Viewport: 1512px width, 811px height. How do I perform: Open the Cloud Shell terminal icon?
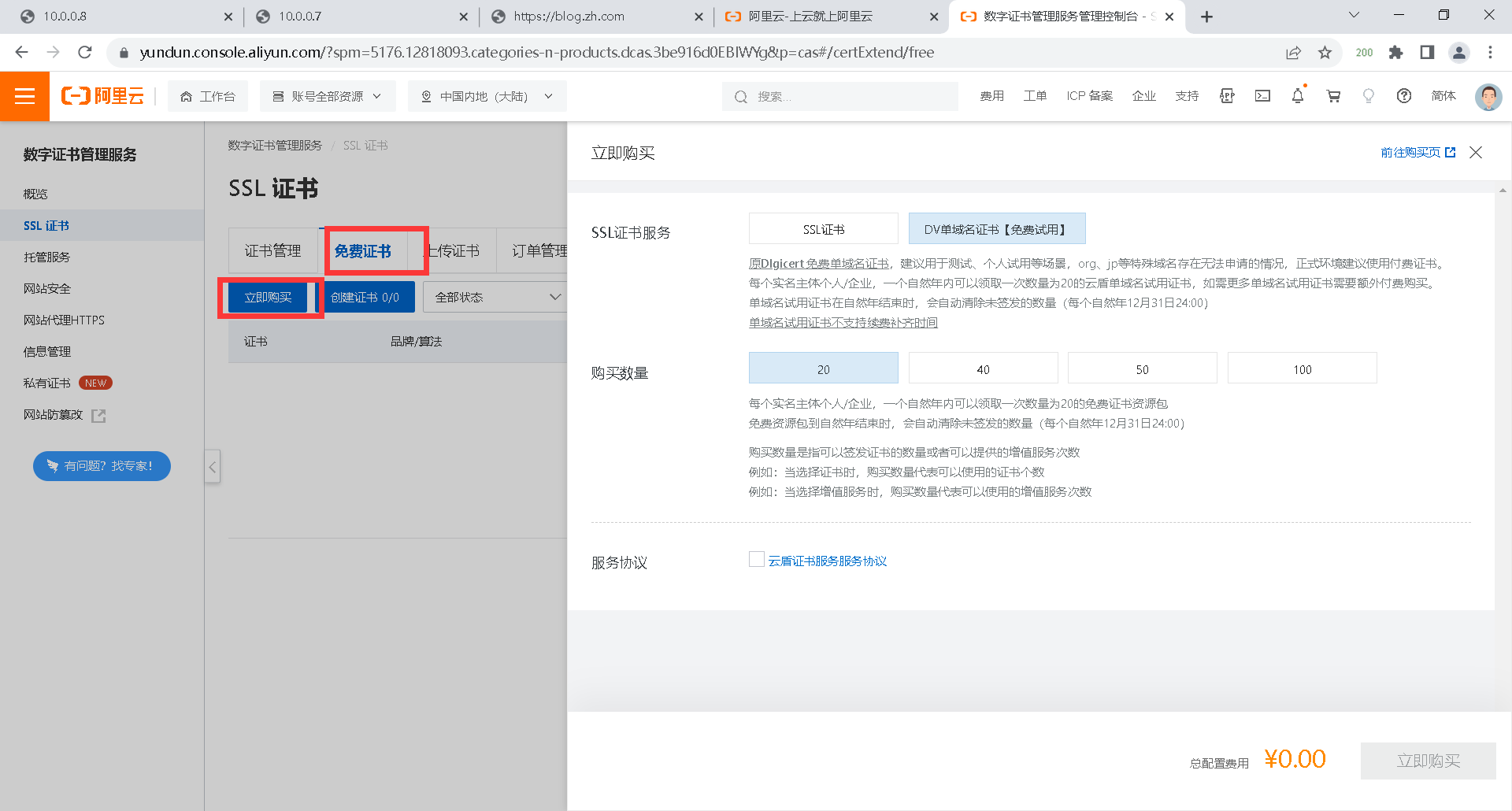pos(1262,96)
